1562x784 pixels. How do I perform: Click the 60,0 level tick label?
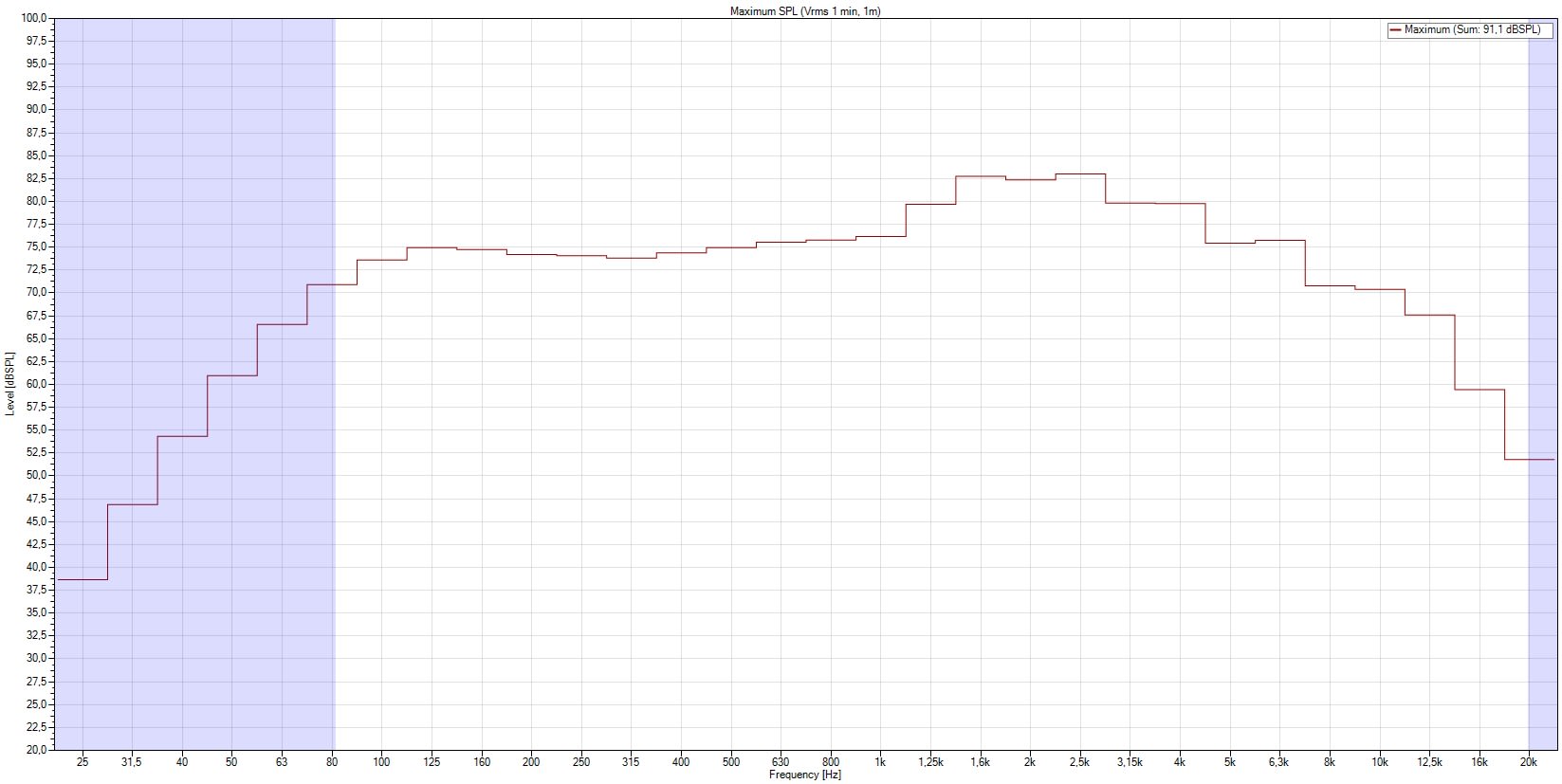38,384
